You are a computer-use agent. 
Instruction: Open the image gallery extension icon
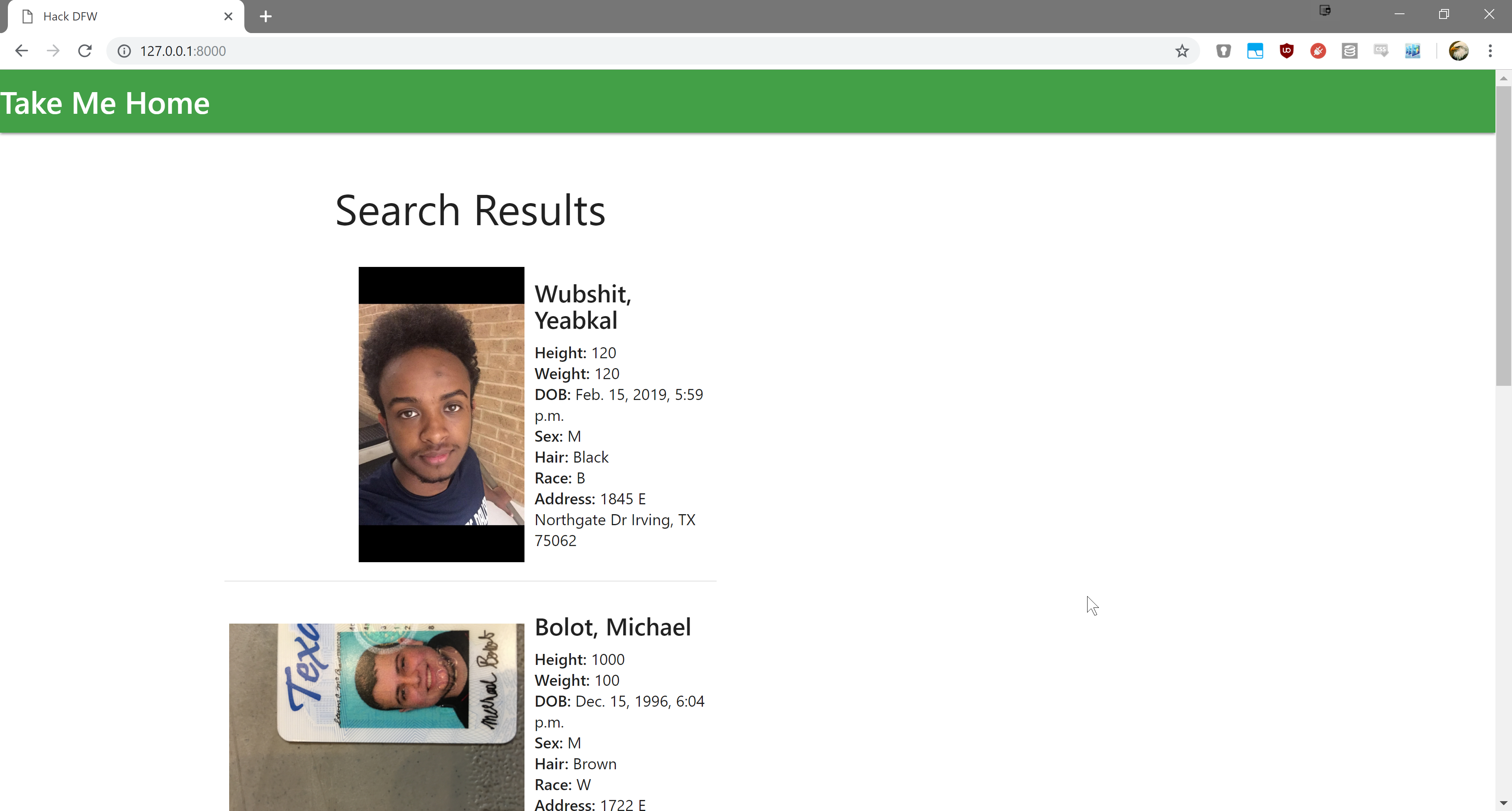1412,51
